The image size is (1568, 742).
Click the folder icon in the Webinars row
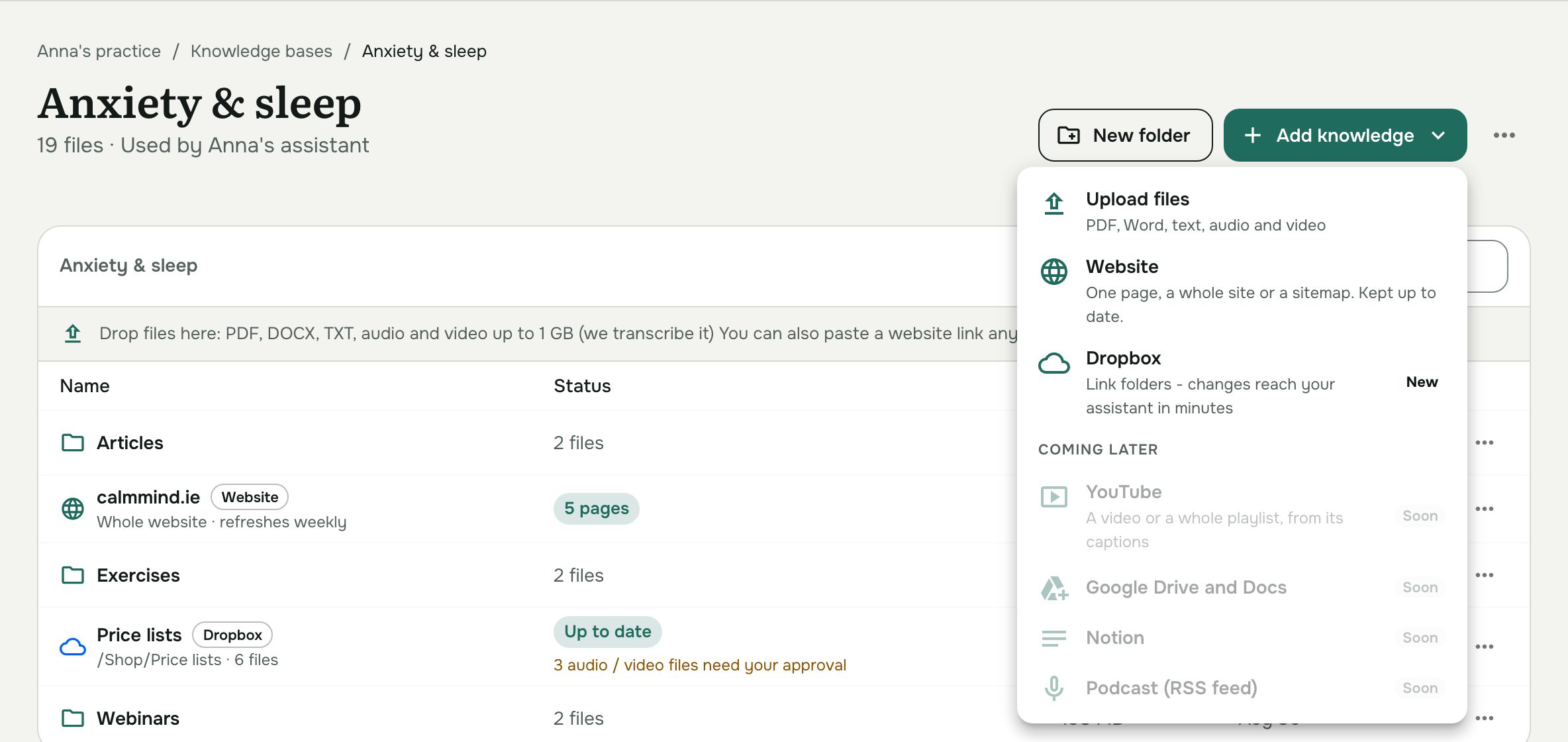coord(73,718)
